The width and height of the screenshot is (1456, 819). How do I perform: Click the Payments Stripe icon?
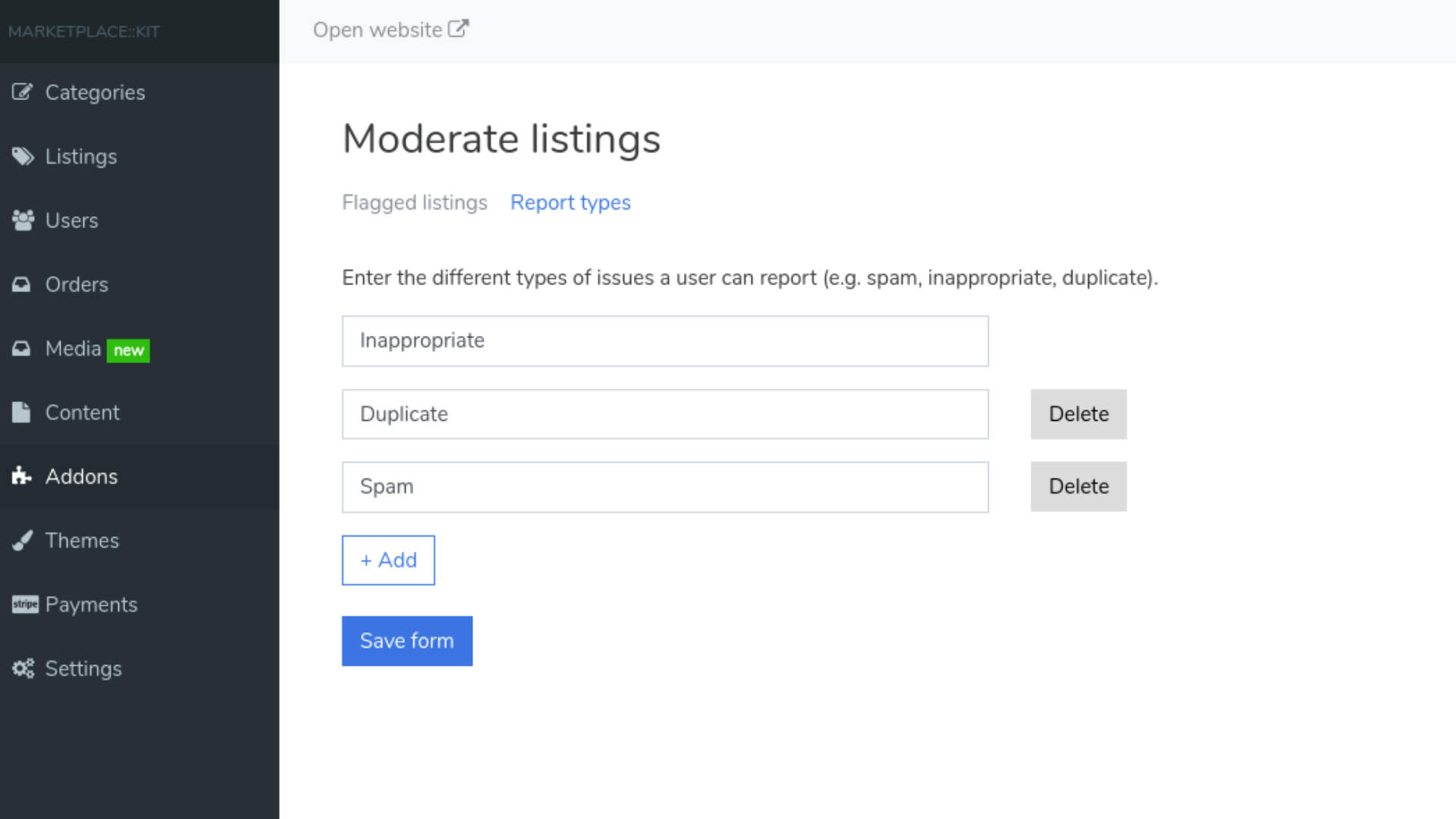(x=25, y=604)
